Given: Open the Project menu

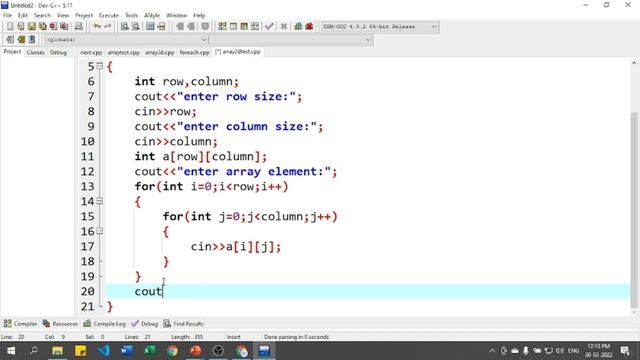Looking at the screenshot, I should click(84, 15).
